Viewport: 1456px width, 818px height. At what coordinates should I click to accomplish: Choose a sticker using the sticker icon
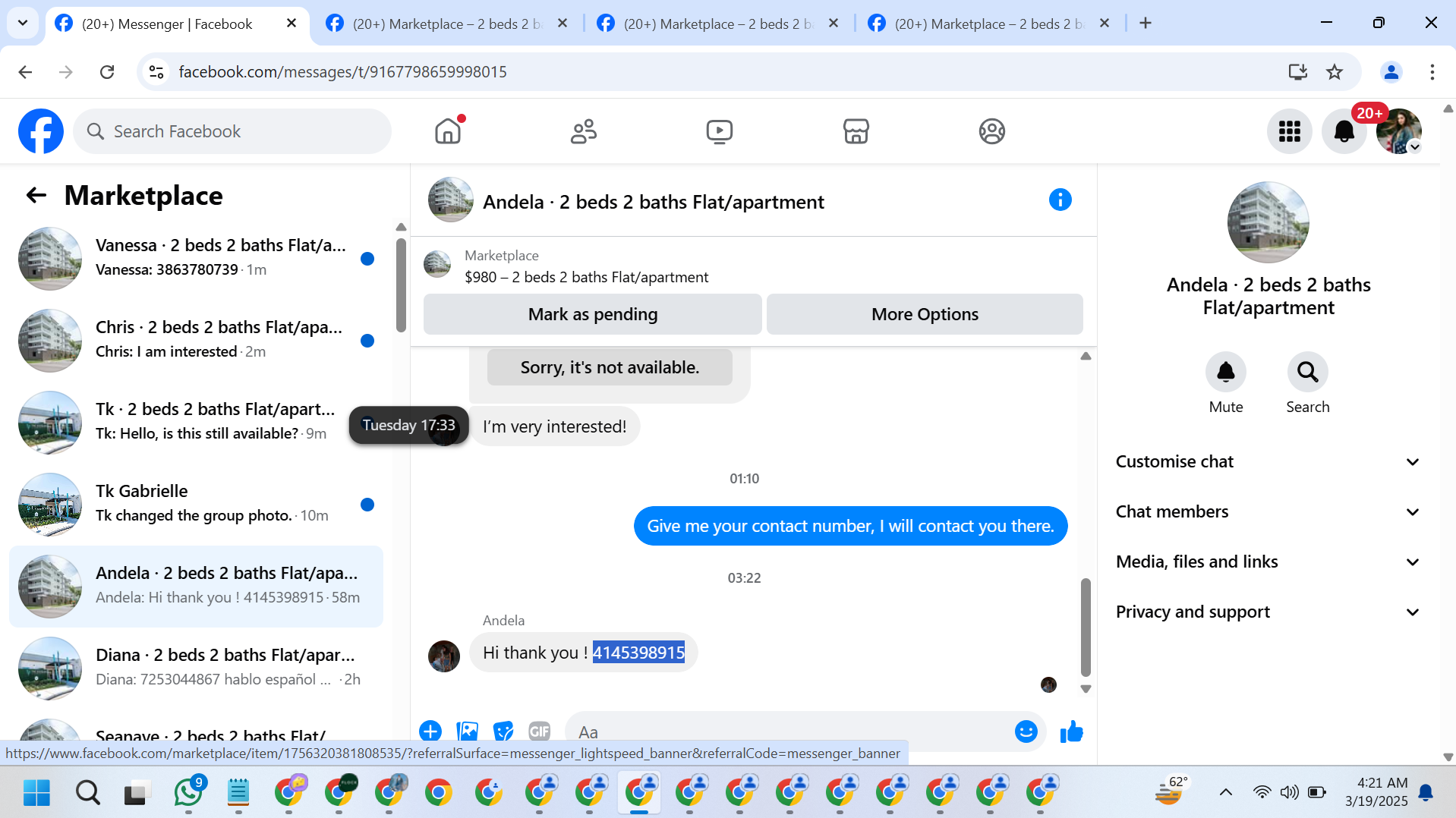tap(503, 731)
